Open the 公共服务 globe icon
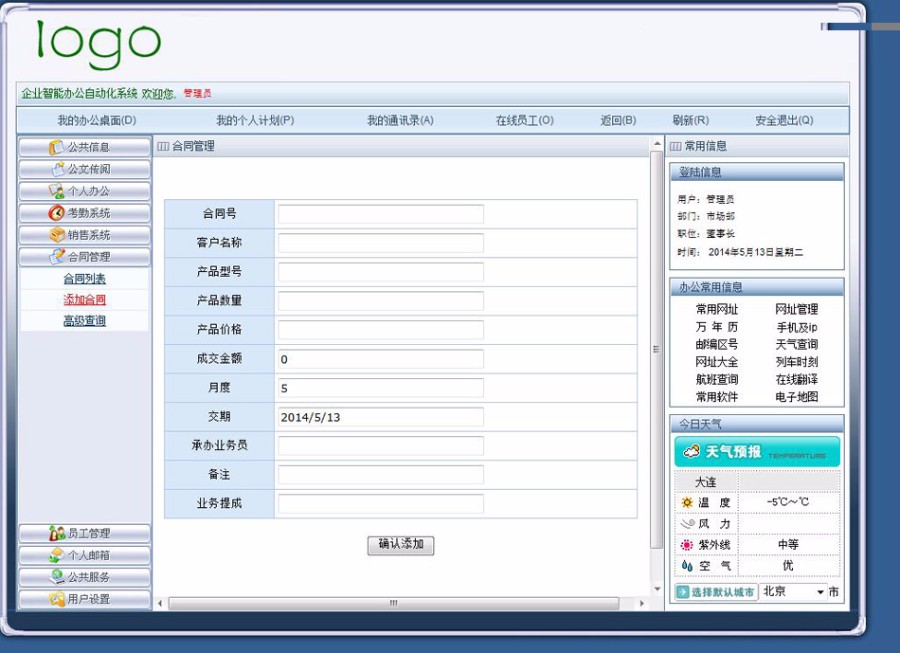Viewport: 900px width, 653px height. click(x=57, y=576)
